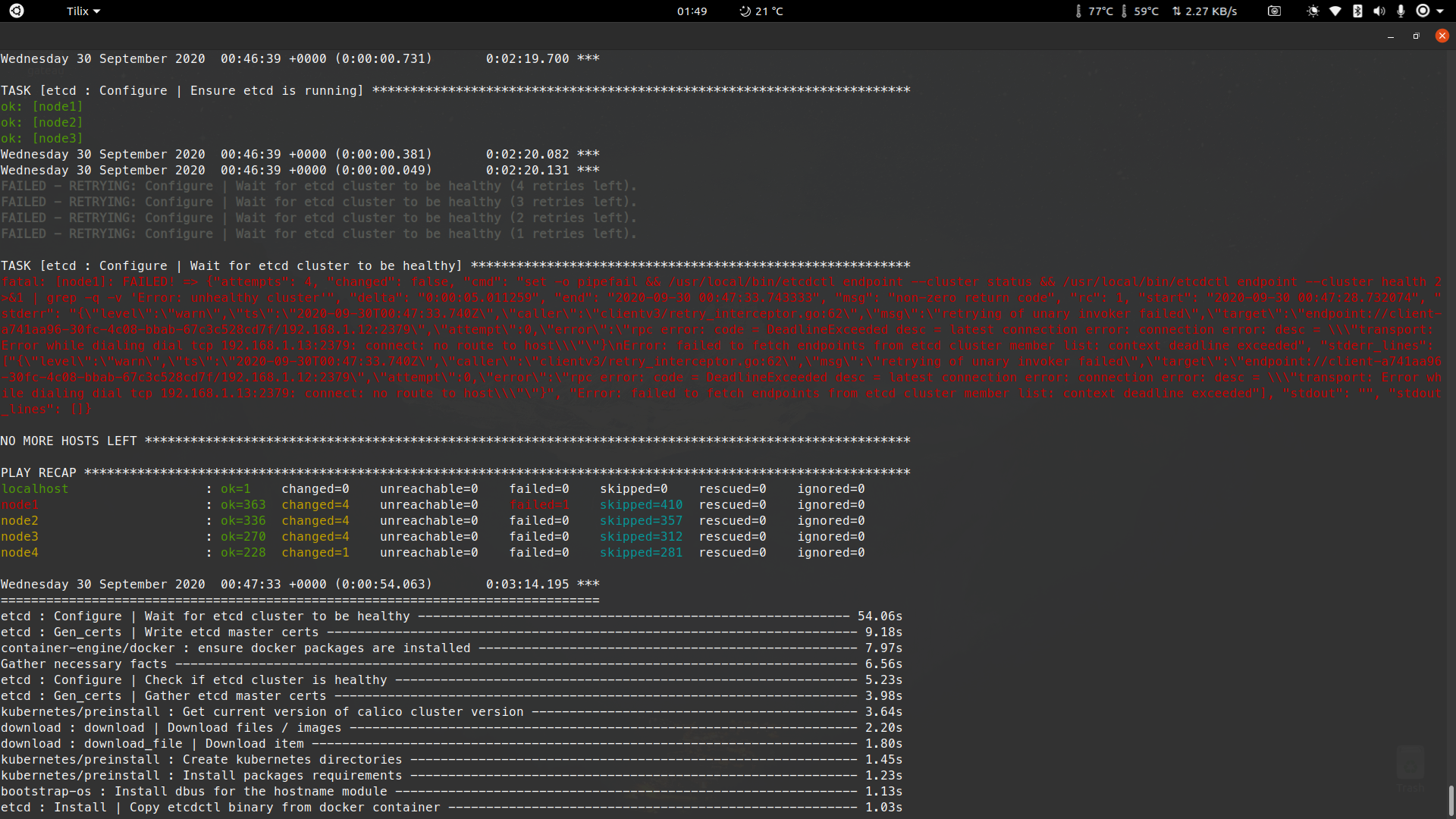Click 'Install packages requirements' row
Viewport: 1456px width, 819px height.
[x=452, y=775]
